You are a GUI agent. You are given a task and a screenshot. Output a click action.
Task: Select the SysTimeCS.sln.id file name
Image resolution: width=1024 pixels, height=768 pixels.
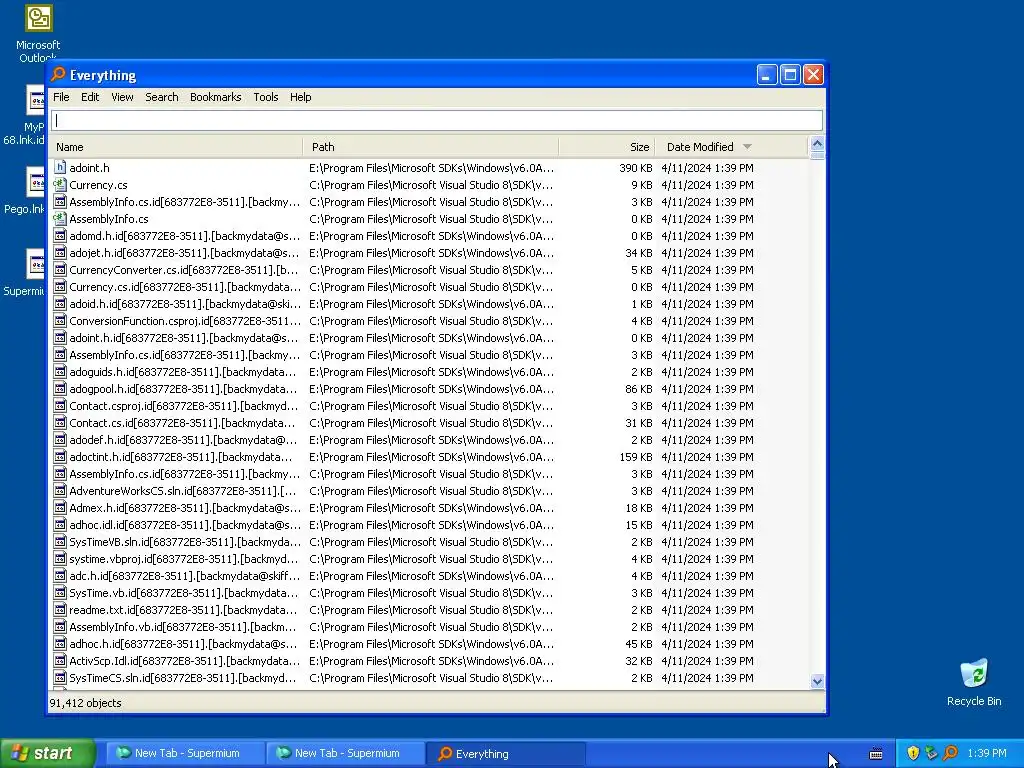(x=184, y=678)
